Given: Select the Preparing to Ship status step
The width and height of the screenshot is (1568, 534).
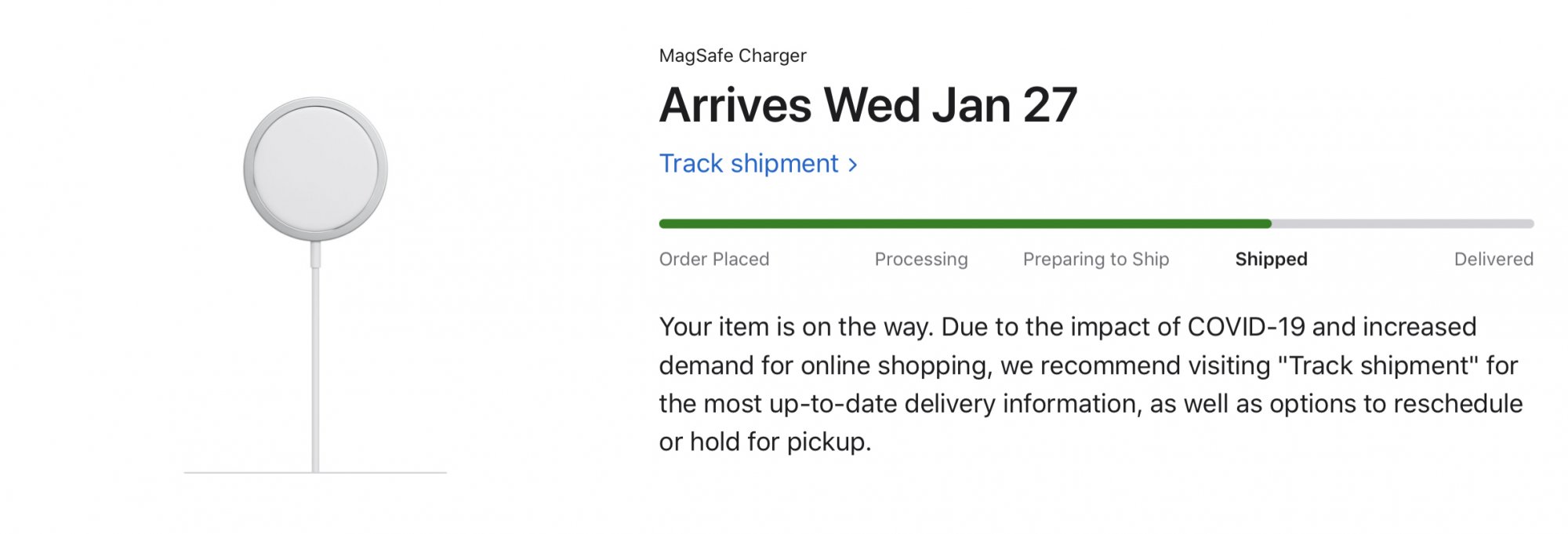Looking at the screenshot, I should [1096, 259].
